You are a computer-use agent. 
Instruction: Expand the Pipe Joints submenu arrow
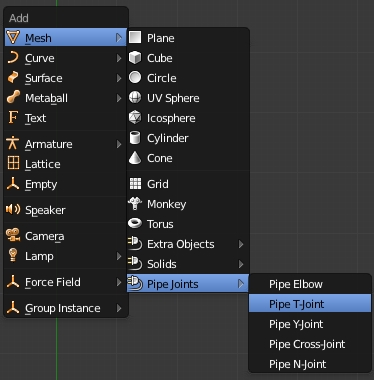click(241, 284)
